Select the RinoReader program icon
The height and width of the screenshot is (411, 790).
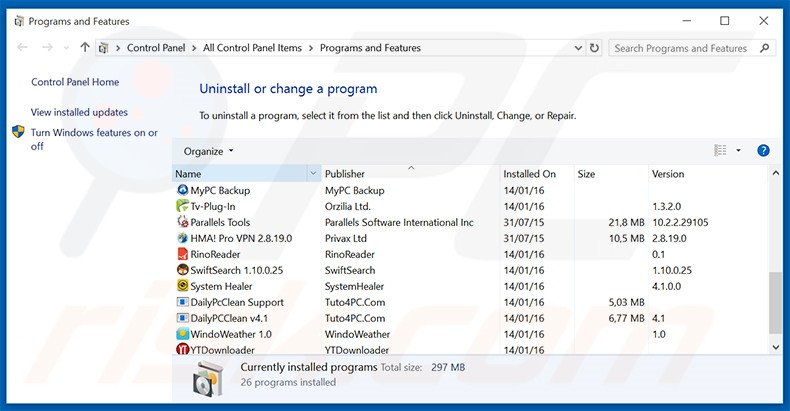coord(182,254)
